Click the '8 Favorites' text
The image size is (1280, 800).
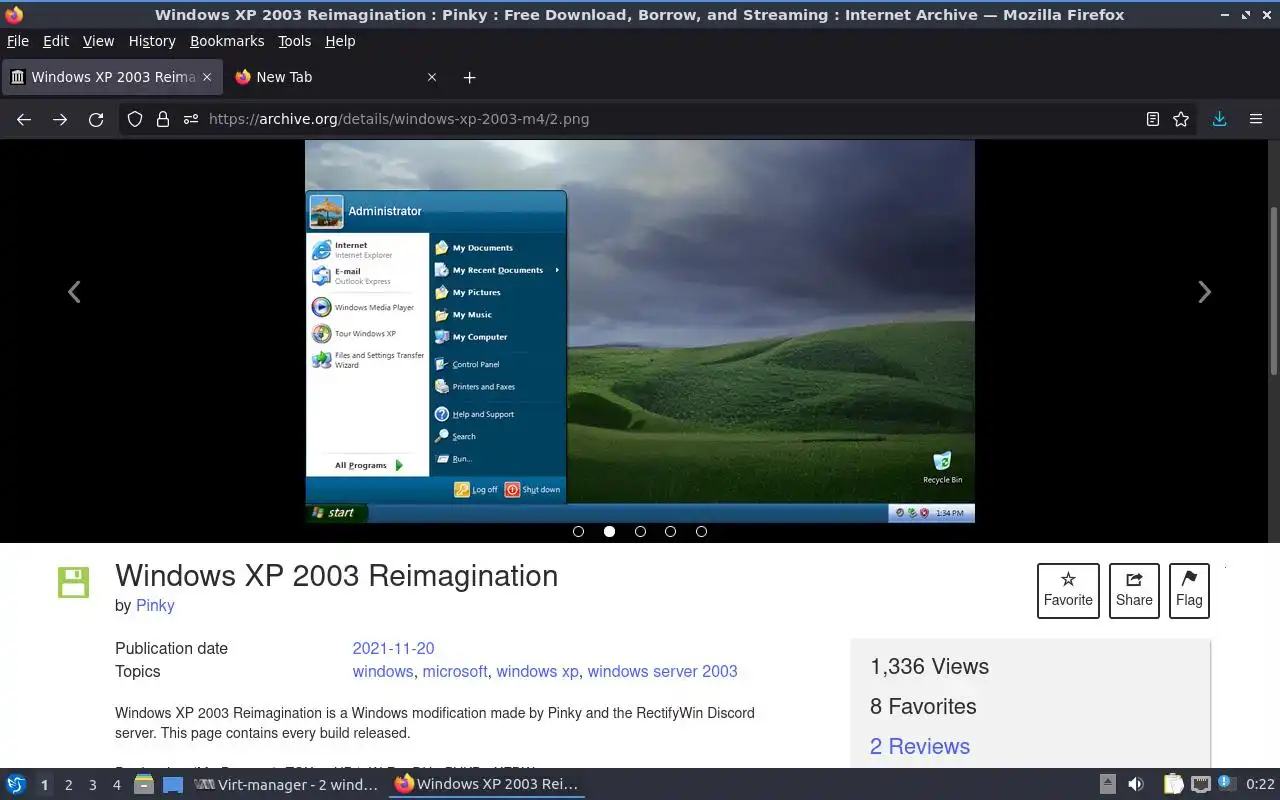click(x=923, y=707)
